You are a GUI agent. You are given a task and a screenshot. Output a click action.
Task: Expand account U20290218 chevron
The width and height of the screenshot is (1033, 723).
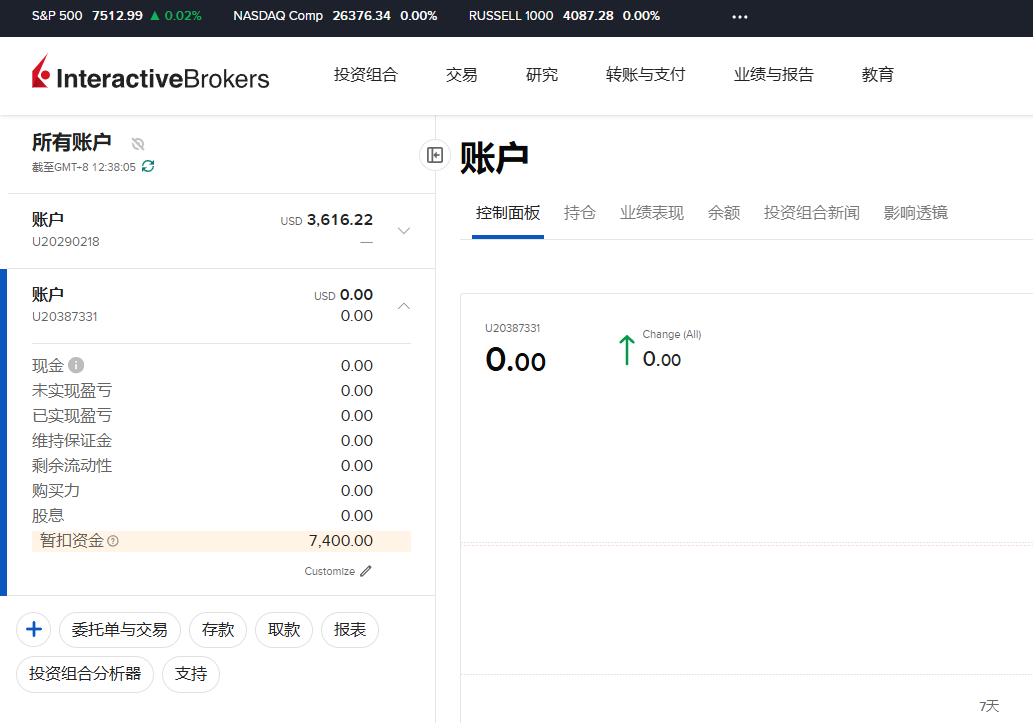click(404, 231)
